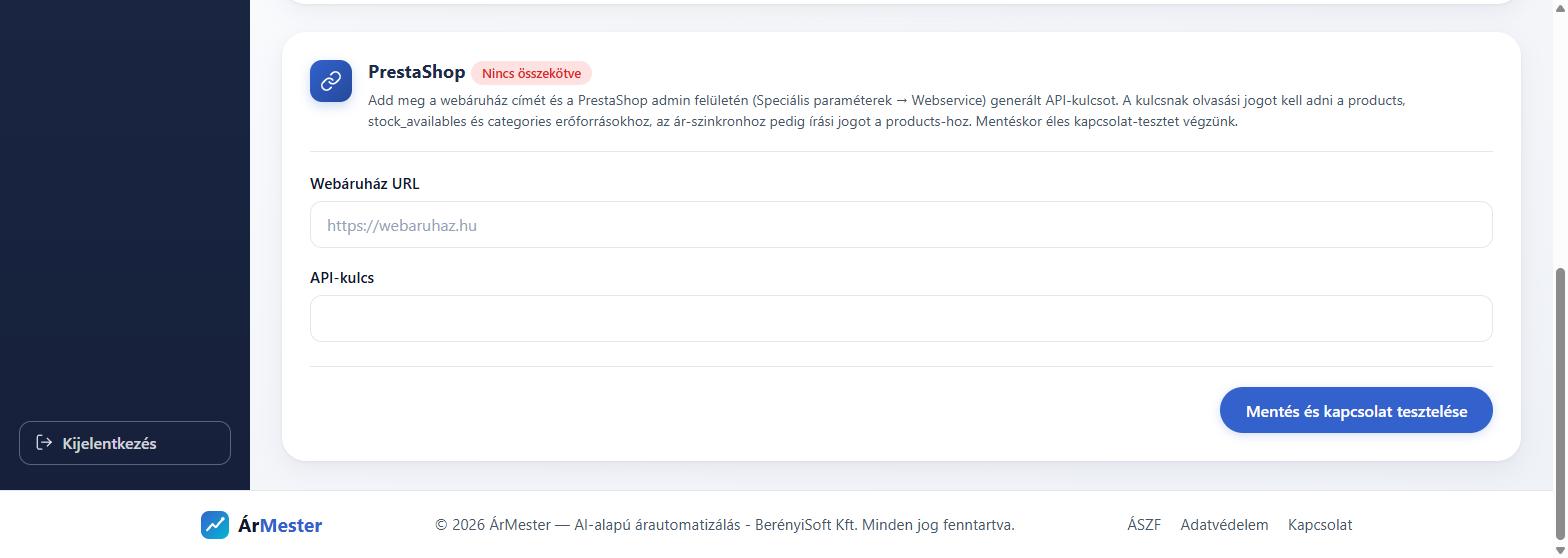This screenshot has width=1568, height=558.
Task: Click the Nincs összekötve status badge
Action: pyautogui.click(x=531, y=73)
